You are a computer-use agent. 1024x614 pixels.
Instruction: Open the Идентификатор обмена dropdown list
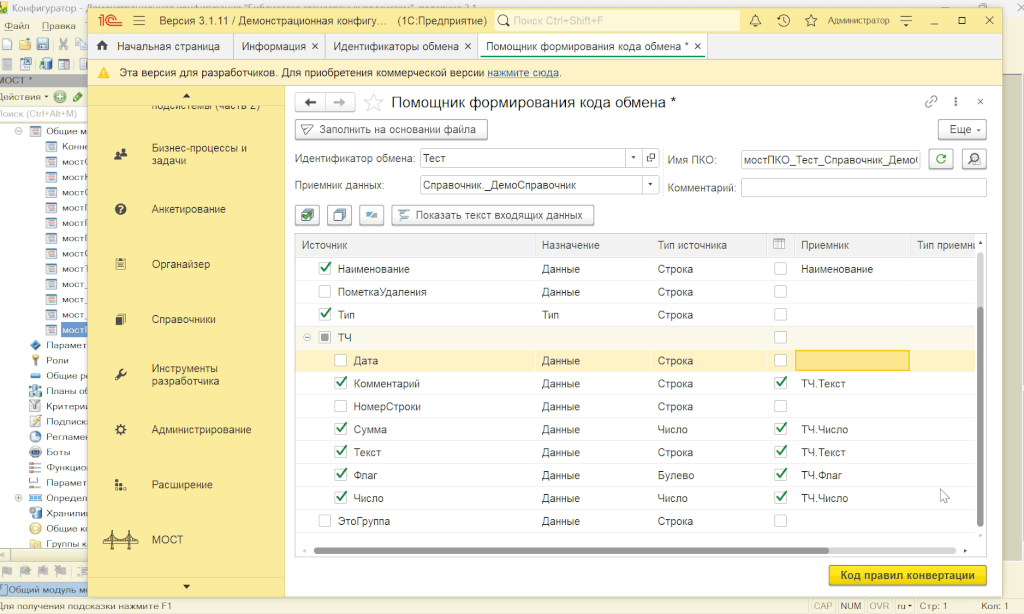(x=632, y=158)
